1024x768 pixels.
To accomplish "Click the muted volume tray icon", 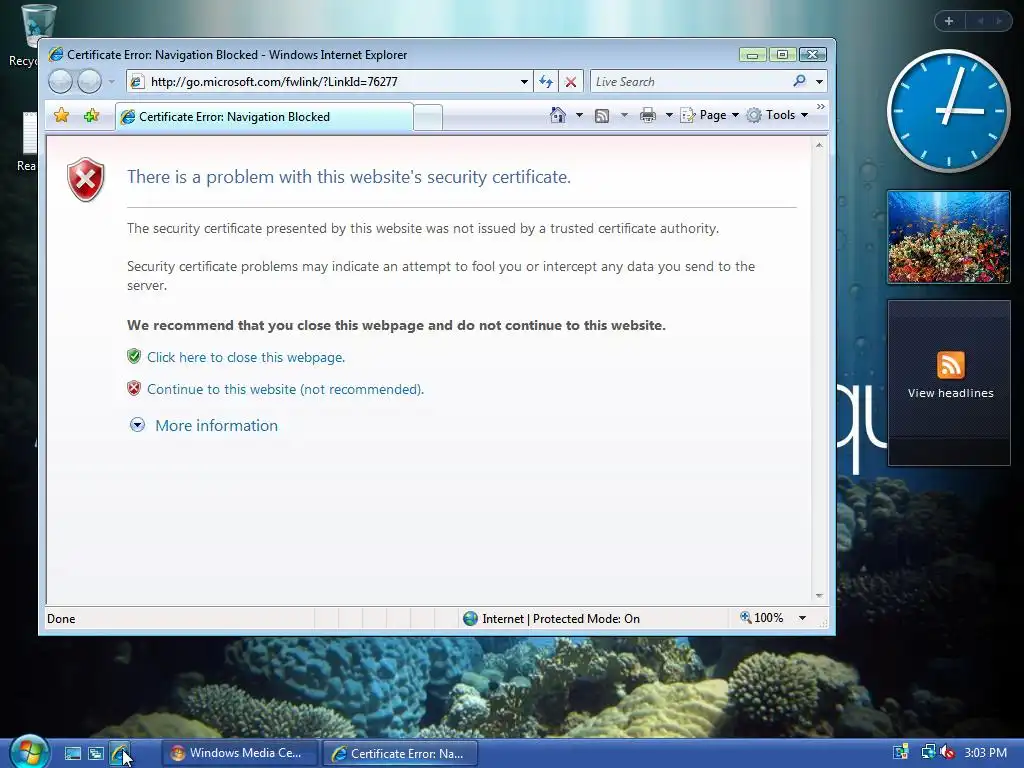I will click(x=947, y=753).
